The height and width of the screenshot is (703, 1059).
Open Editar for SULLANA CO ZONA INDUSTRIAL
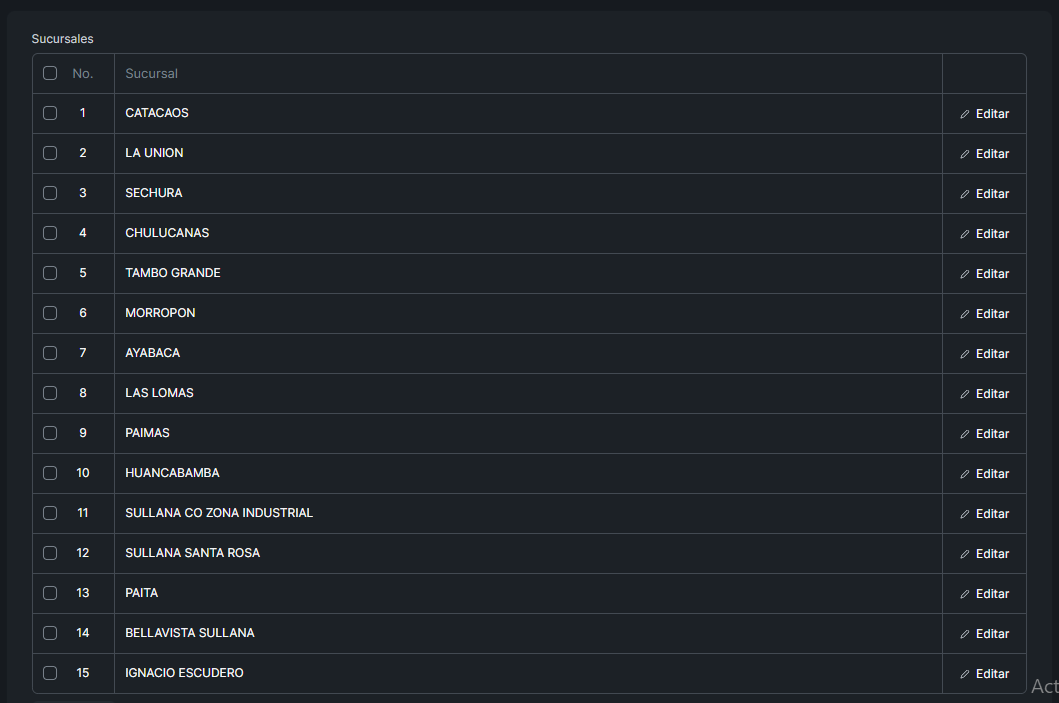[985, 514]
